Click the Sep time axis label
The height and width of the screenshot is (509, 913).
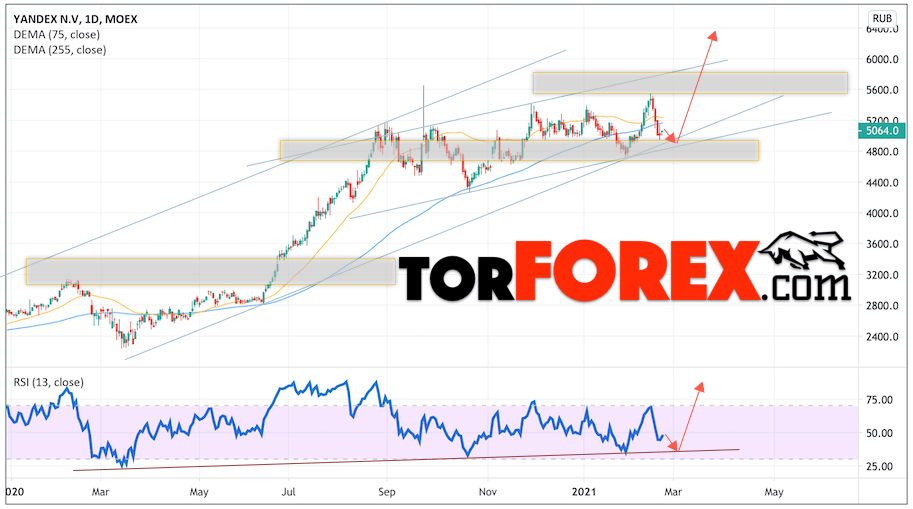click(x=387, y=492)
